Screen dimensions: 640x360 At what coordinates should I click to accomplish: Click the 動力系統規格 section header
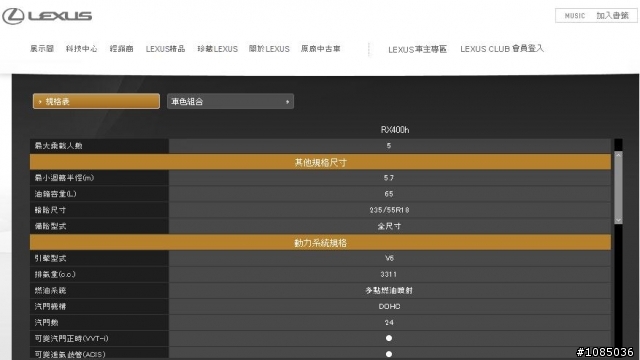(320, 243)
